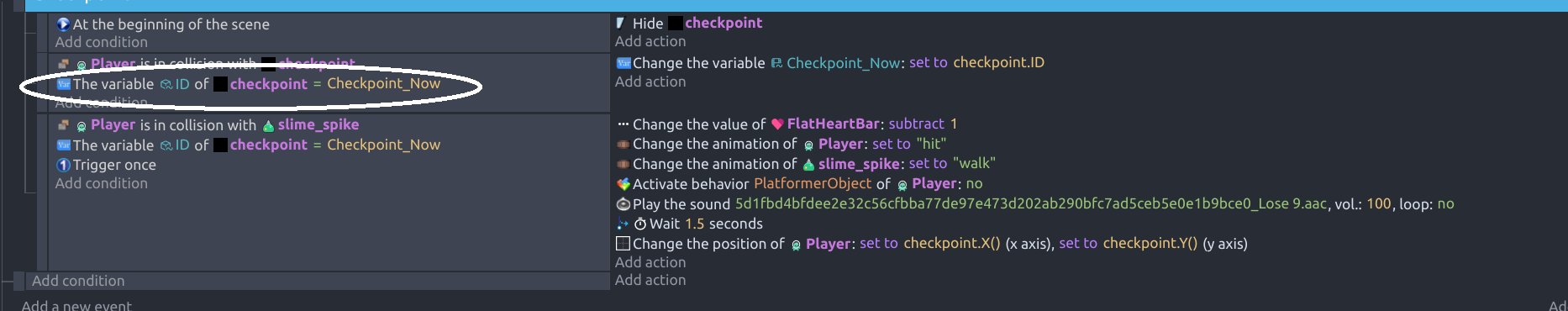Click the Activate behavior PlatformerObject icon
1568x311 pixels.
coord(623,184)
